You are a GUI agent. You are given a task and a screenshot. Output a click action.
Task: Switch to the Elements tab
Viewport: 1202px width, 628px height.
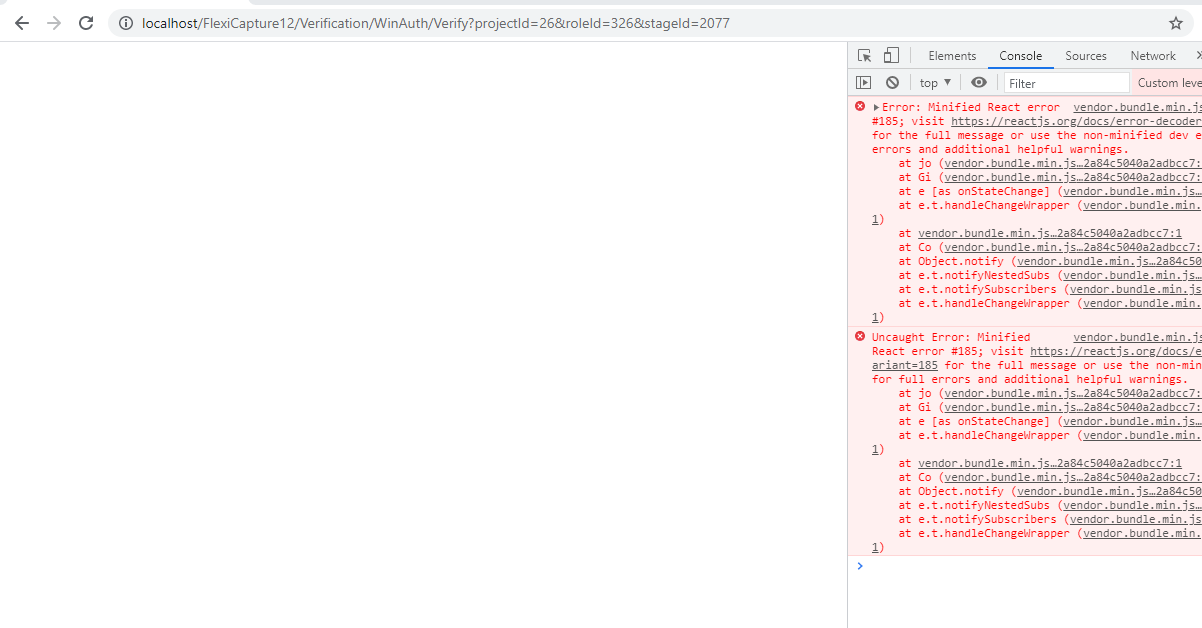[952, 56]
